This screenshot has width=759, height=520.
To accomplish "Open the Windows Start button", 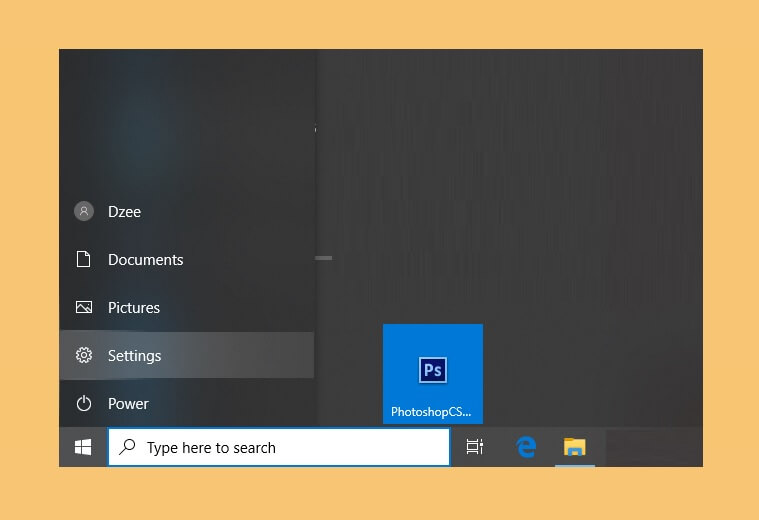I will click(x=83, y=447).
